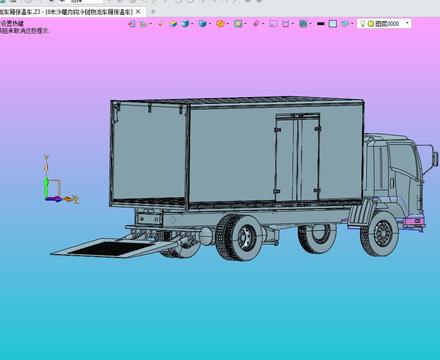Click the blue plane icon before layer box
440x360 pixels.
tap(345, 24)
